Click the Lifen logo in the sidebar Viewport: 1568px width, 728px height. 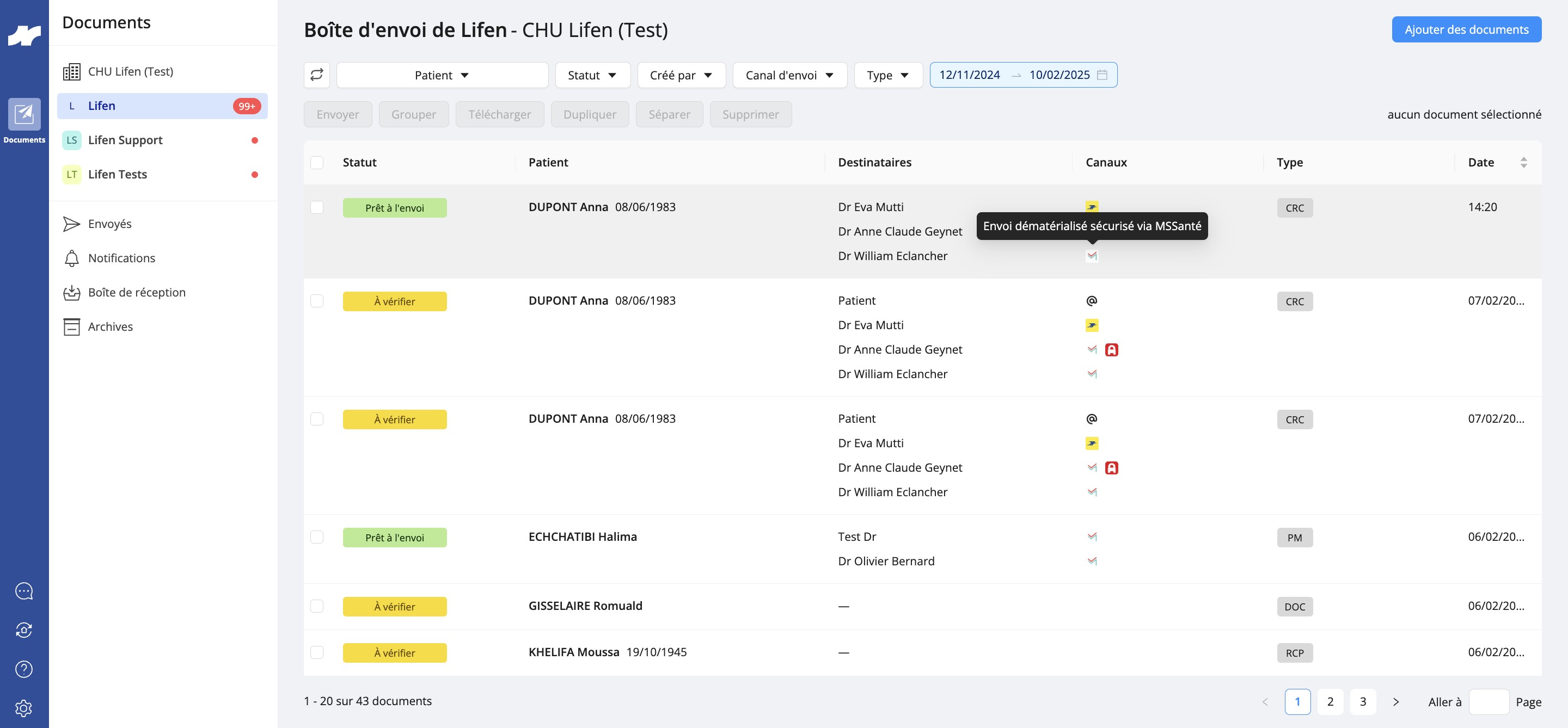coord(24,35)
